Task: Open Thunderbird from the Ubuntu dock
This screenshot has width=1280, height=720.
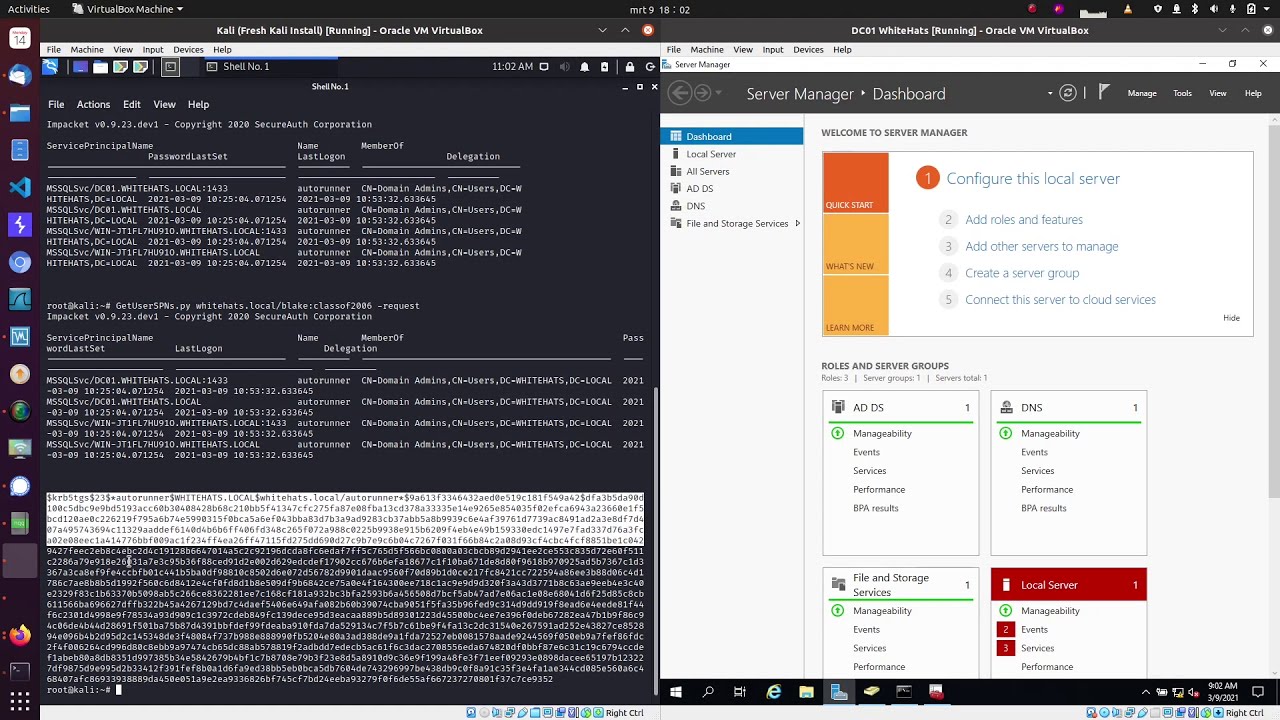Action: tap(20, 75)
